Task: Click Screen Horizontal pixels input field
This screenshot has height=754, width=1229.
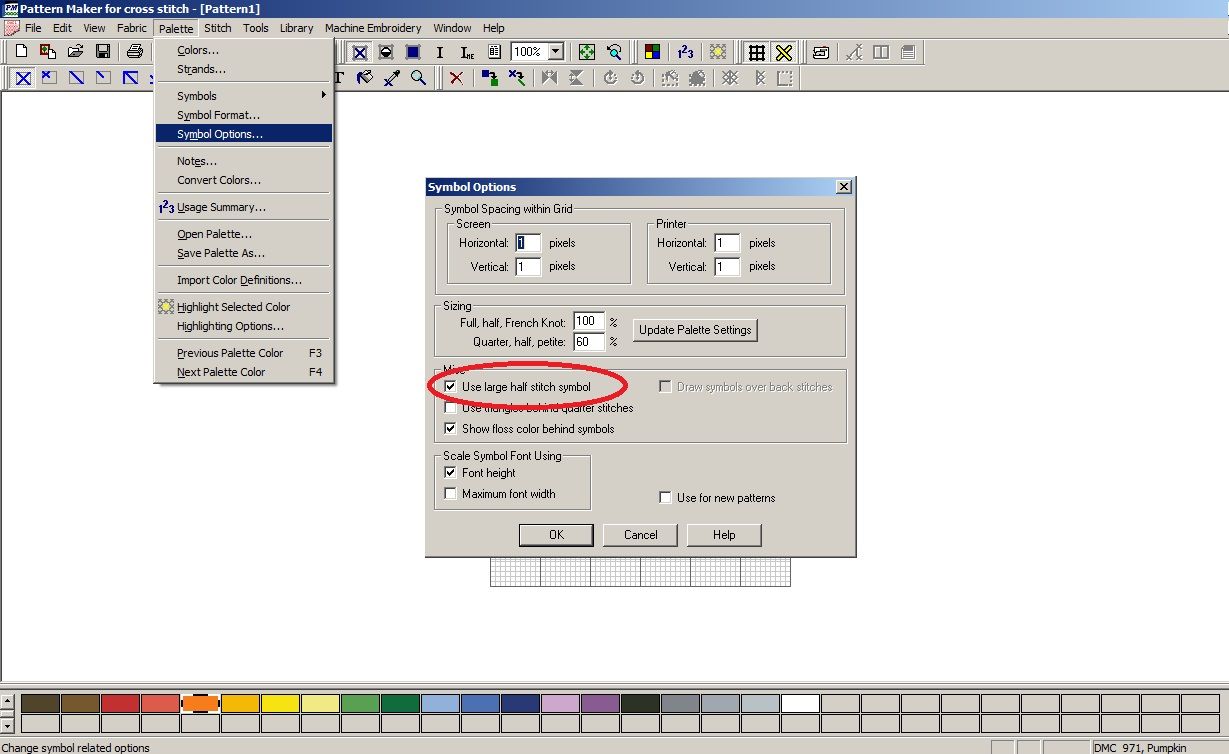Action: [528, 243]
